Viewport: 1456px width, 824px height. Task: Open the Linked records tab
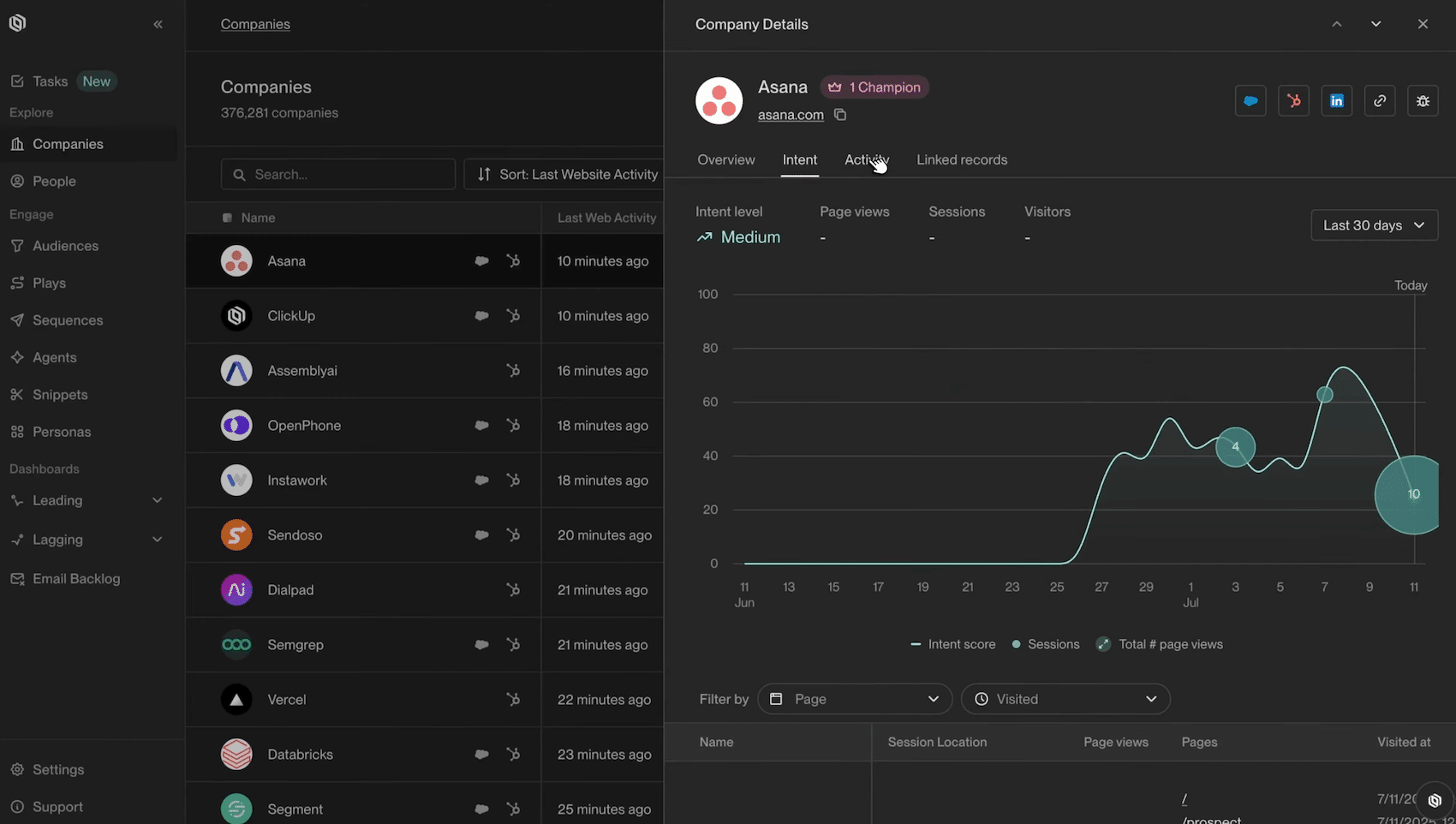(x=962, y=160)
